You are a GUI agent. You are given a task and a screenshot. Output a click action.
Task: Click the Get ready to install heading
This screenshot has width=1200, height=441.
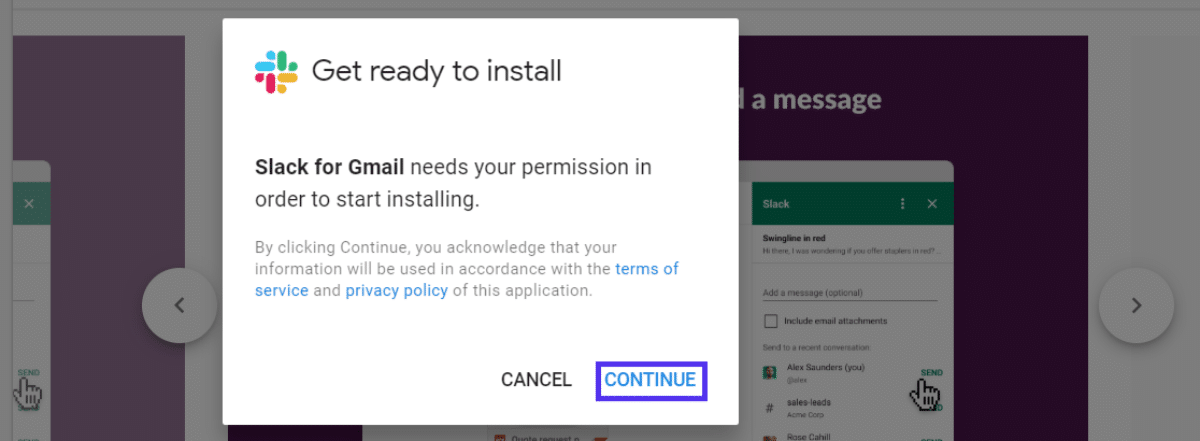436,71
